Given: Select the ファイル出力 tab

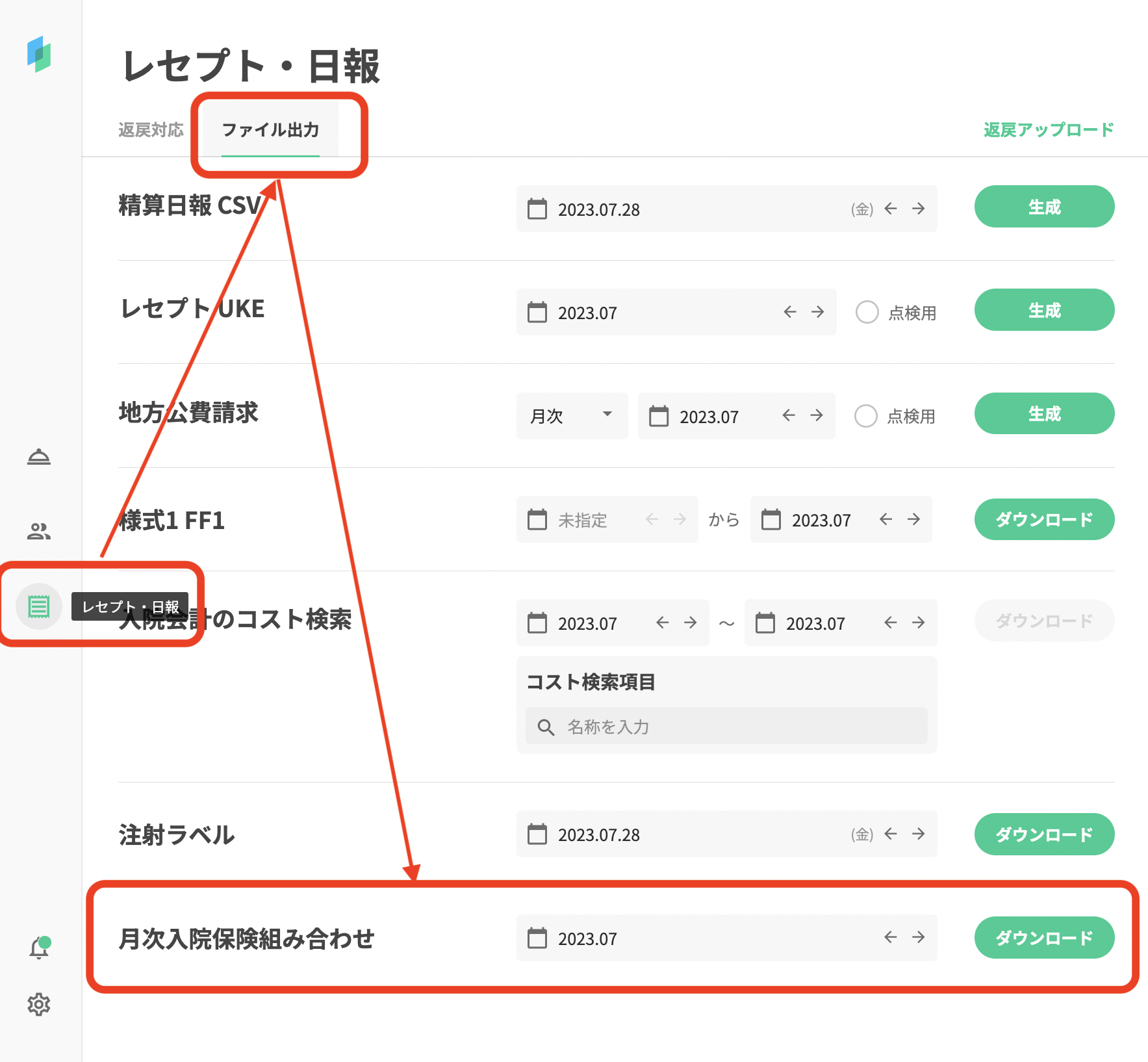Looking at the screenshot, I should click(x=270, y=130).
